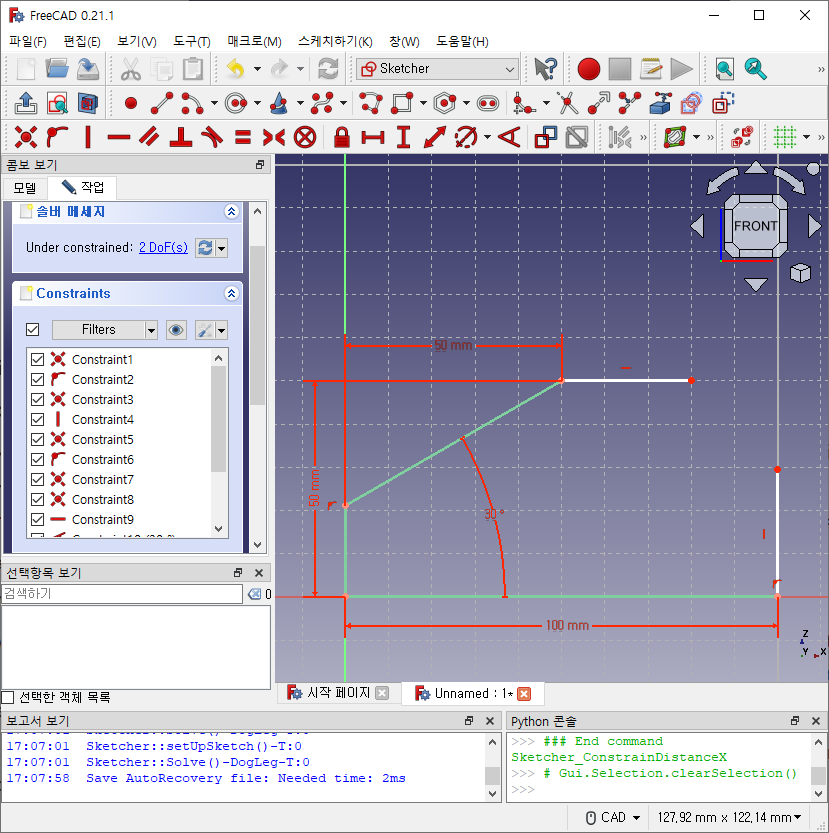This screenshot has height=833, width=829.
Task: Click the refresh recompute icon
Action: click(x=328, y=69)
